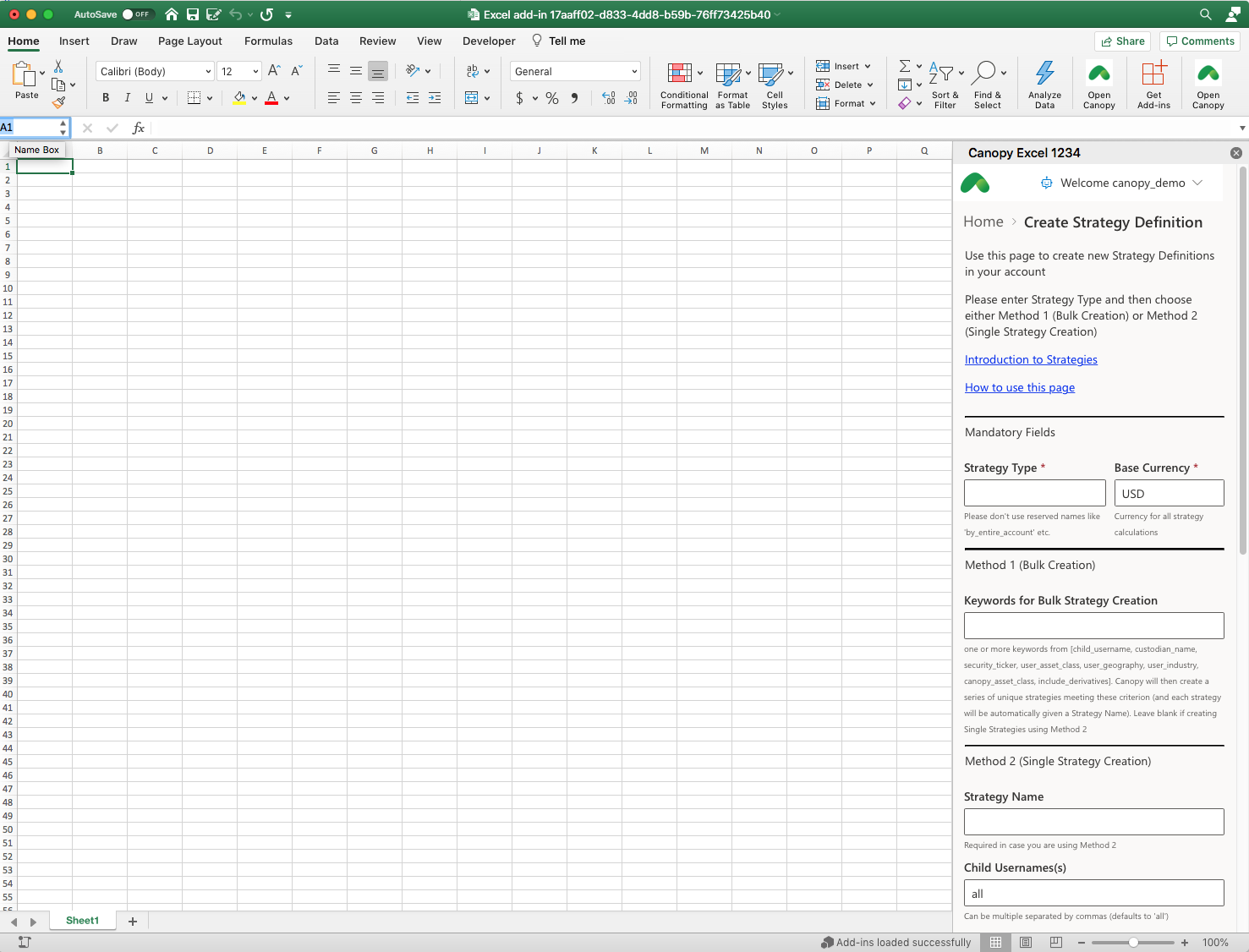Decrease font size with small A icon
The width and height of the screenshot is (1249, 952).
coord(296,71)
